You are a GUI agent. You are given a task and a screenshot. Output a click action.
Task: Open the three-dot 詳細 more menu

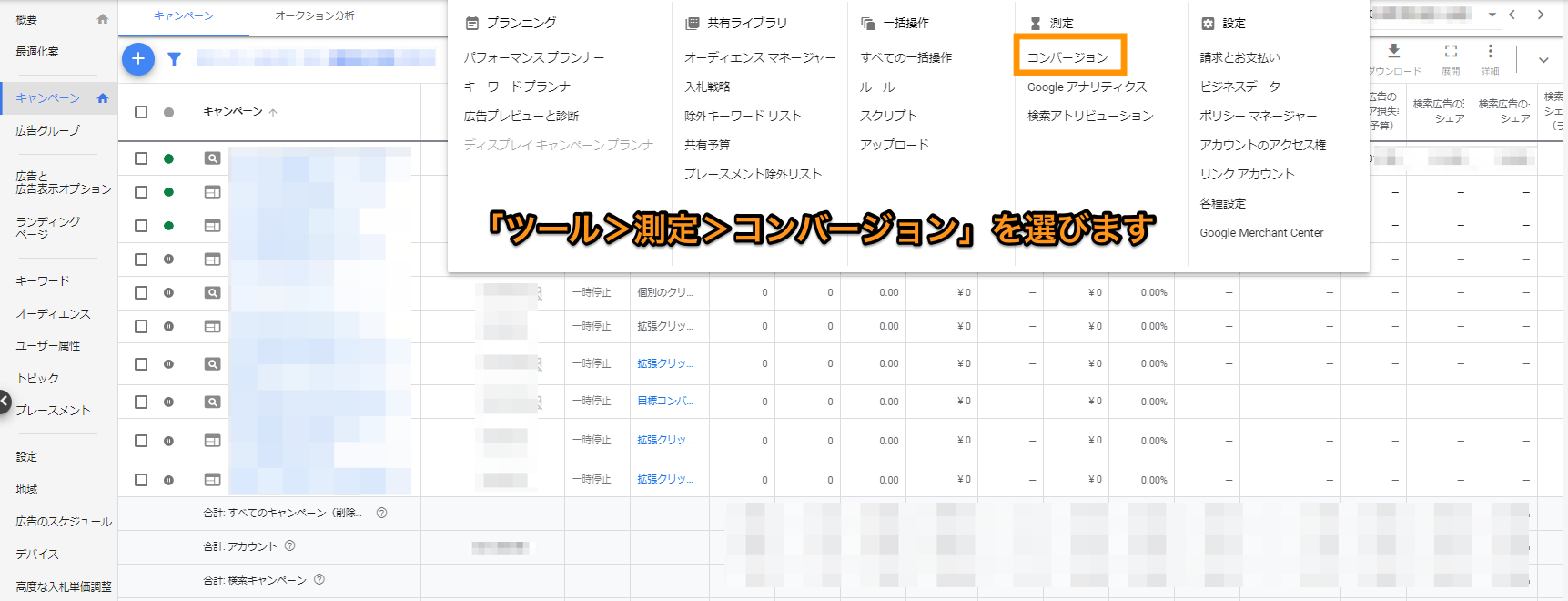pos(1490,51)
